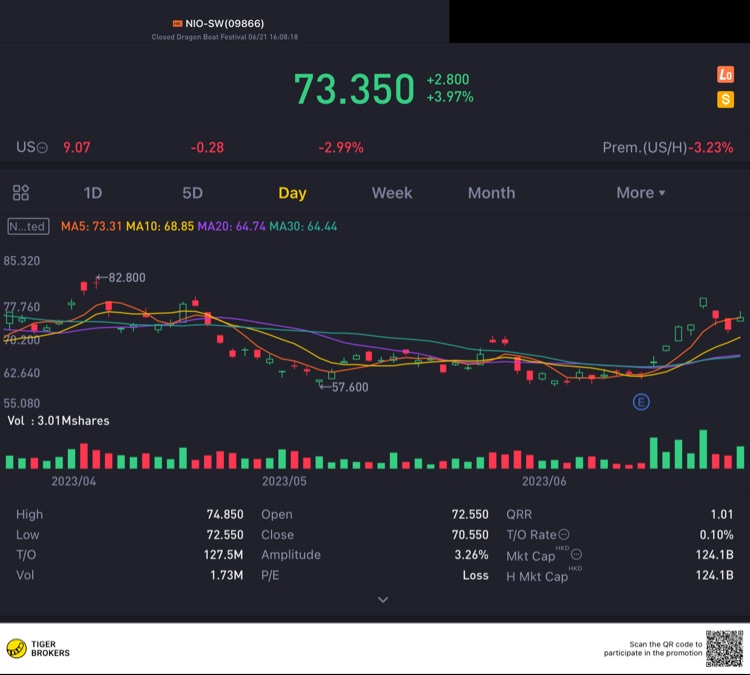The width and height of the screenshot is (750, 675).
Task: Click the HK flag icon by NIO-SW
Action: point(177,23)
